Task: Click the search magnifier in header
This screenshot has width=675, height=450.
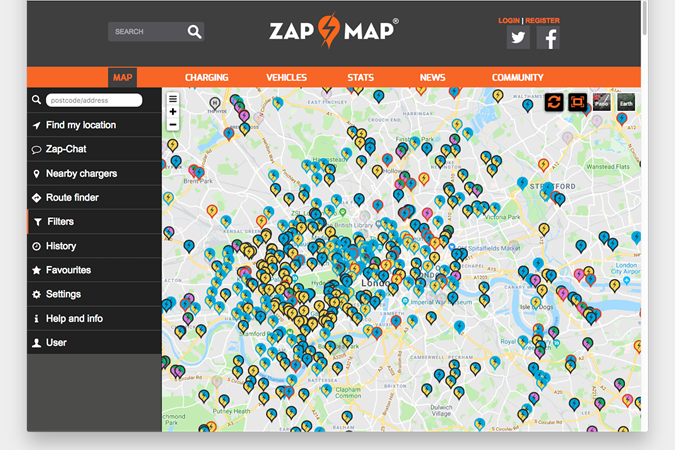Action: tap(194, 31)
